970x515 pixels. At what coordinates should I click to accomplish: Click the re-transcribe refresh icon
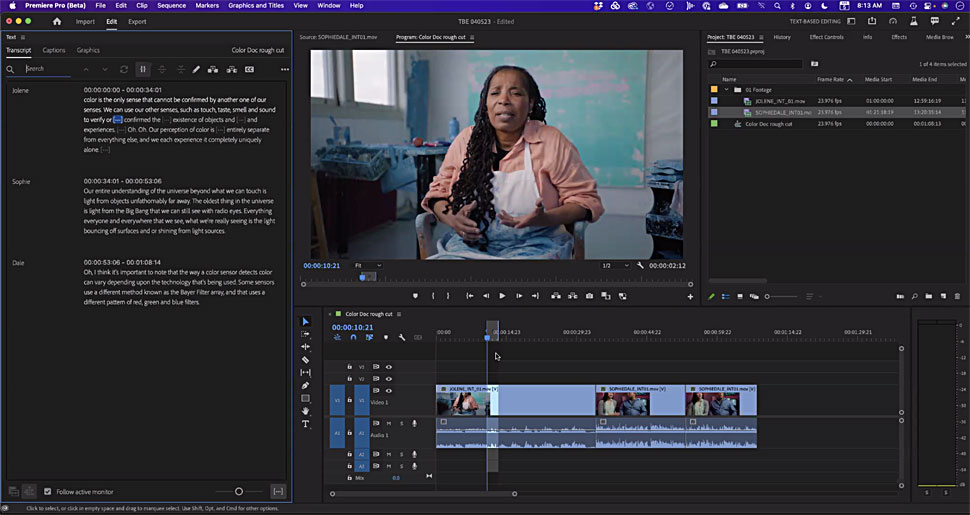coord(124,69)
